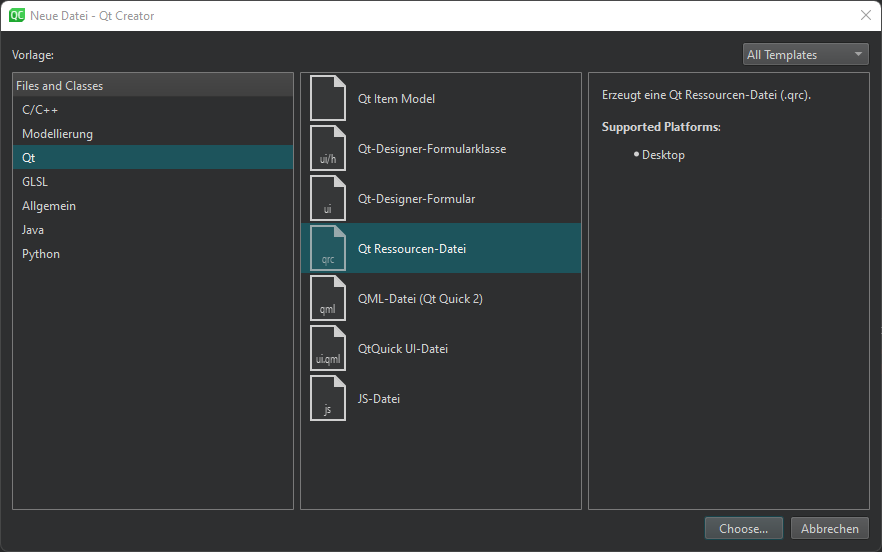Pick the Qt-Designer-Formularklasse template label
Viewport: 882px width, 552px height.
pyautogui.click(x=432, y=149)
